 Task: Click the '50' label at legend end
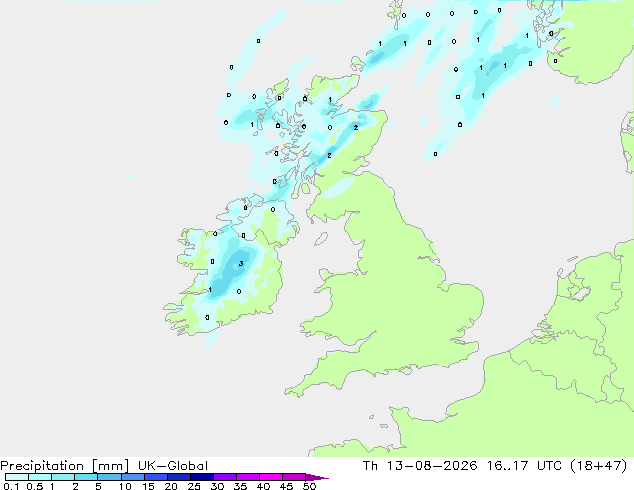309,486
